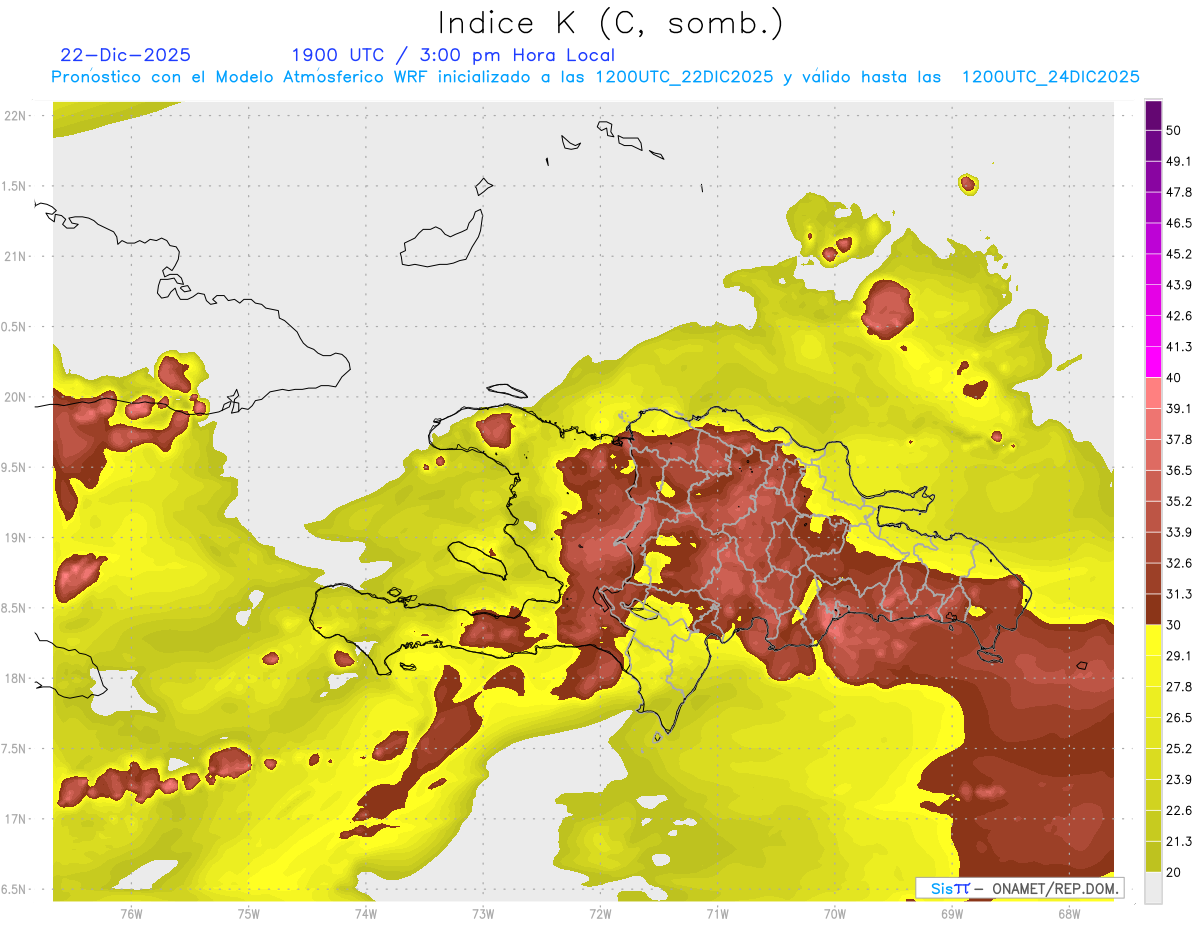Pick the magenta swatch between 40 and 41.3
Viewport: 1200px width, 927px height.
[x=1153, y=362]
